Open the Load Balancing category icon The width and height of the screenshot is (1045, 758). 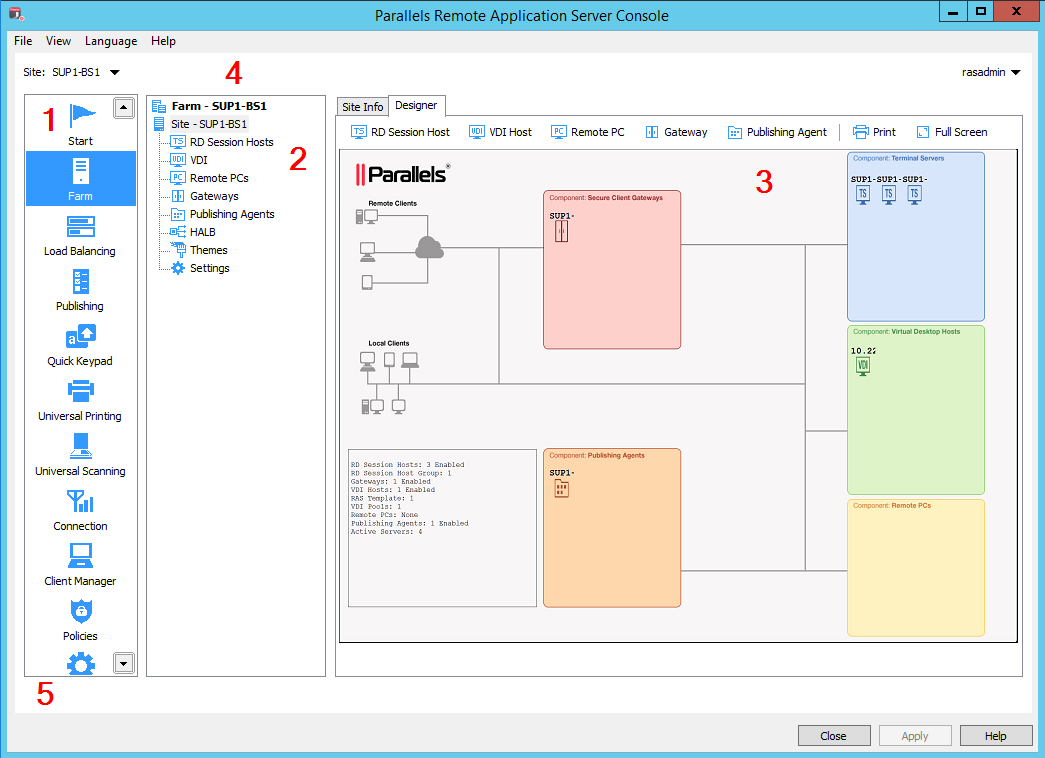(80, 227)
